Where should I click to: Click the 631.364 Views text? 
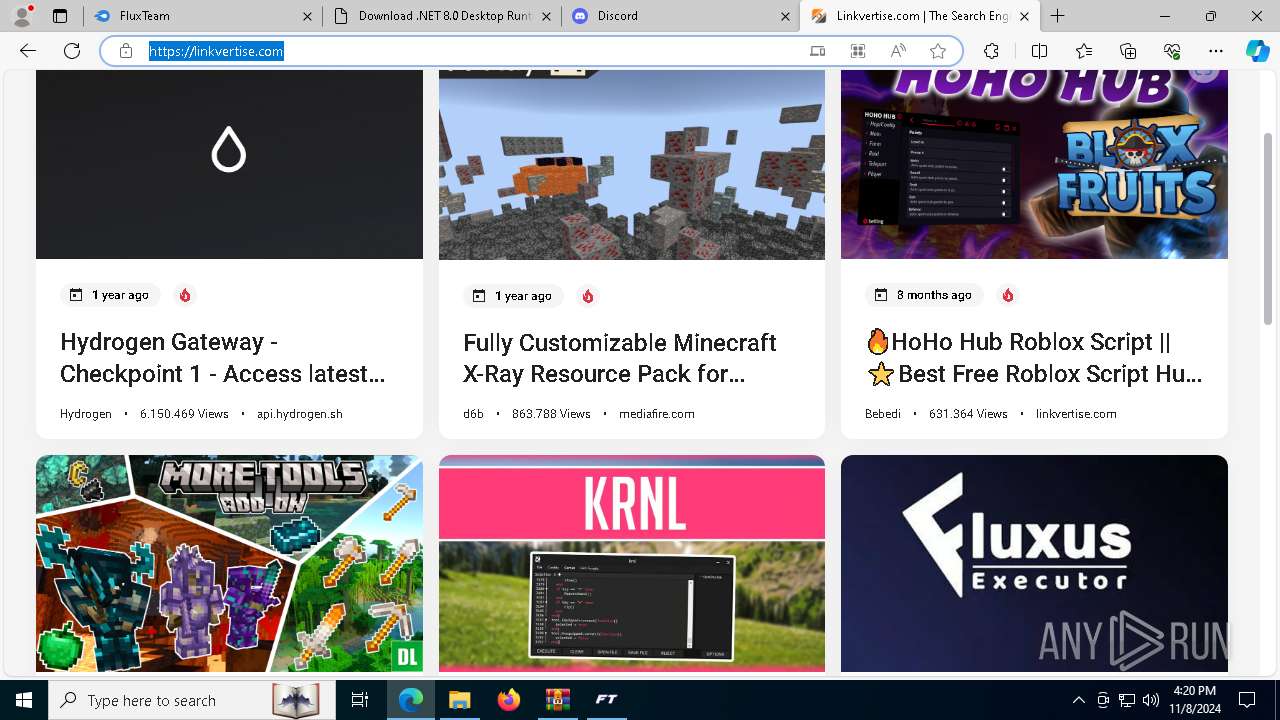(x=968, y=413)
